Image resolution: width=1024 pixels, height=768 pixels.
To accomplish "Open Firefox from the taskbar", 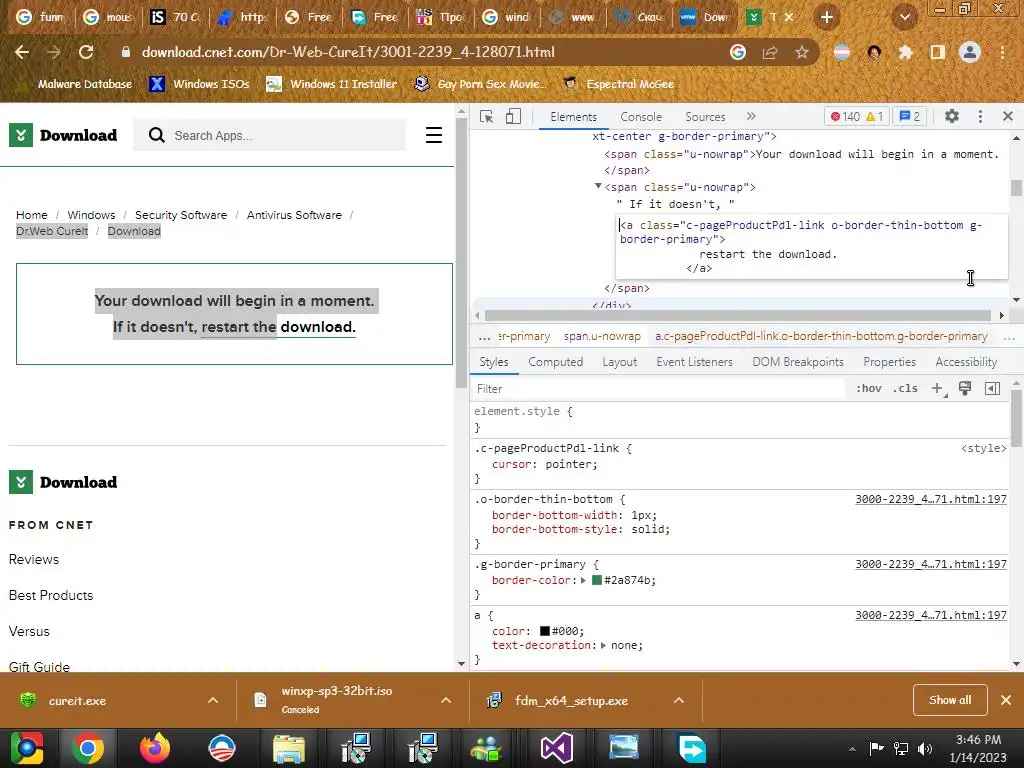I will click(x=155, y=748).
